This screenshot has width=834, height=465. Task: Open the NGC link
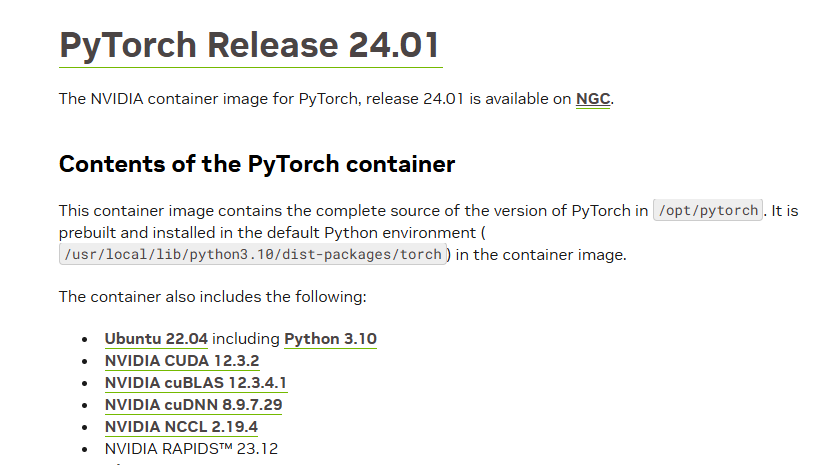(593, 99)
